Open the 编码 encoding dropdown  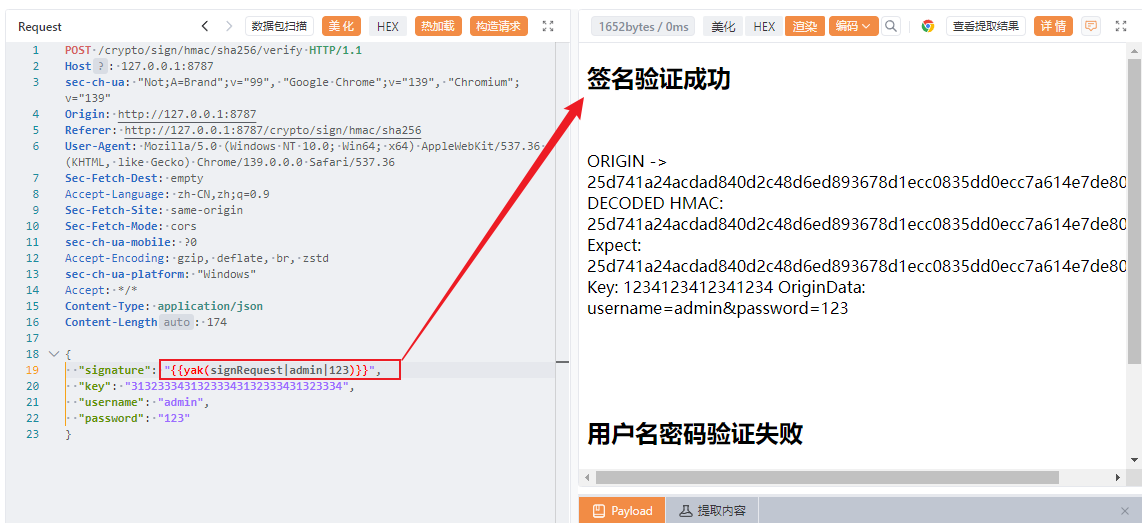[x=854, y=26]
